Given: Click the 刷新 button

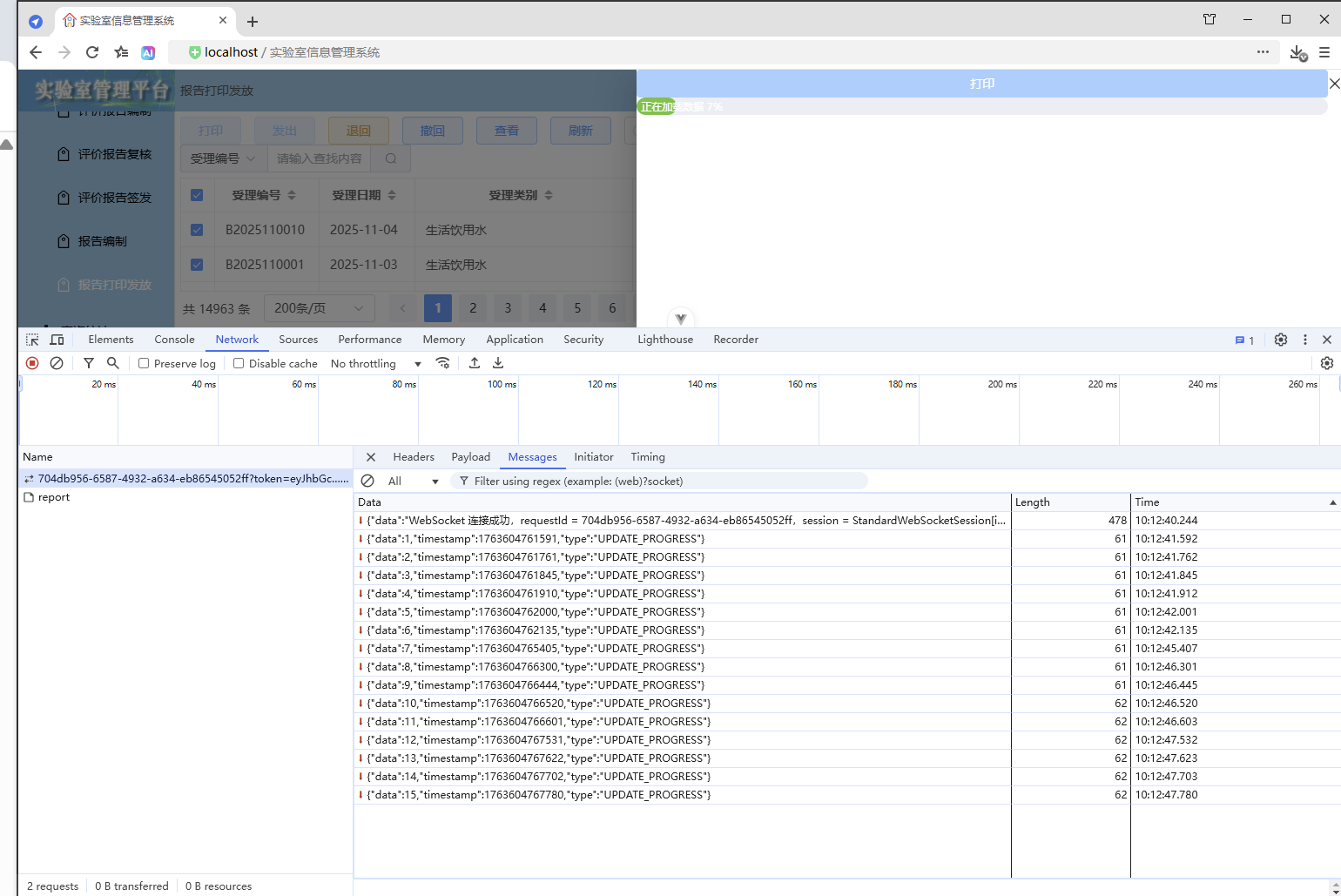Looking at the screenshot, I should [580, 131].
